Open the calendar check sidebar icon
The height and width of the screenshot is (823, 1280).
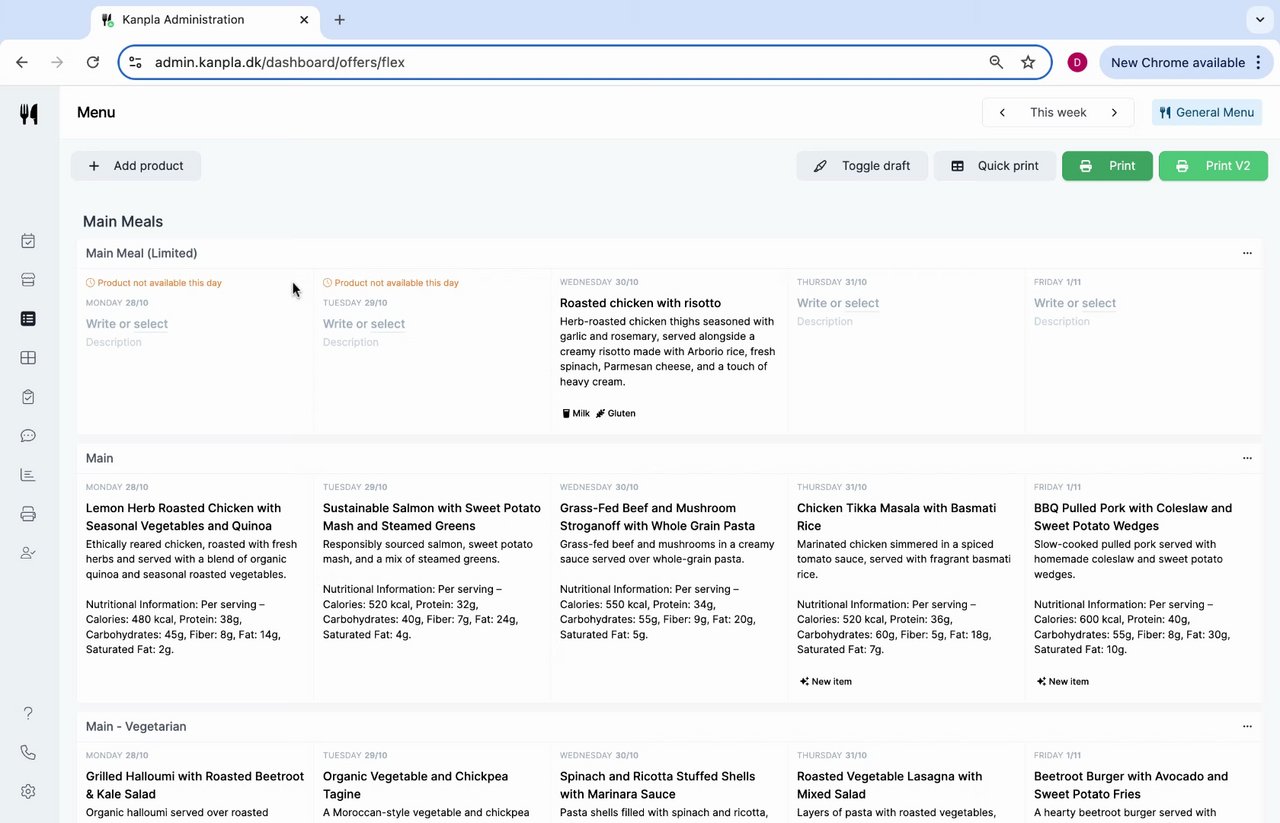click(28, 241)
